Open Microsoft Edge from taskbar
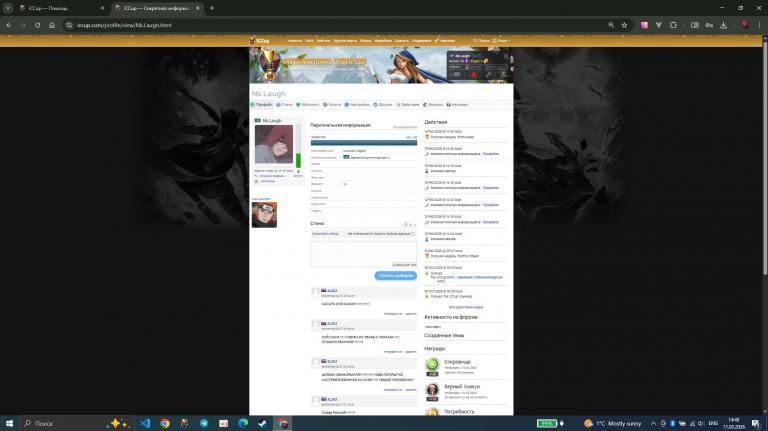768x431 pixels. click(243, 423)
